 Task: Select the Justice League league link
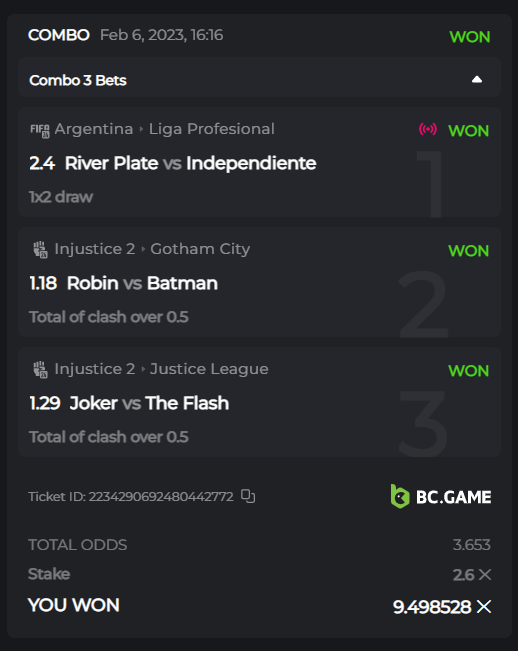coord(209,369)
